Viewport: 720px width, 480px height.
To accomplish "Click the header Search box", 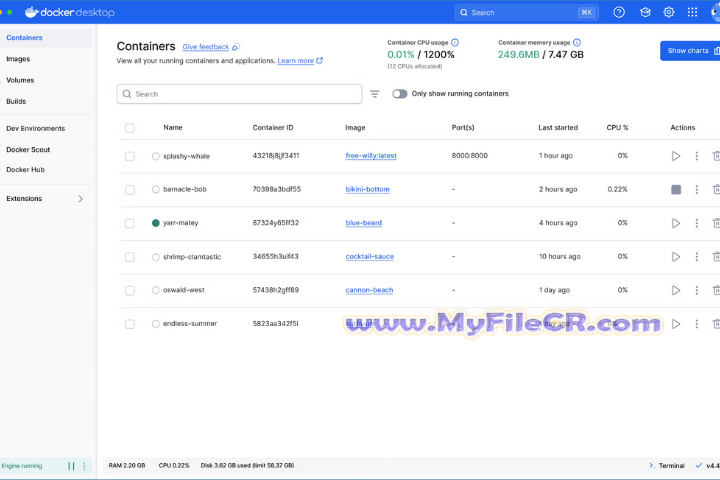I will [527, 12].
